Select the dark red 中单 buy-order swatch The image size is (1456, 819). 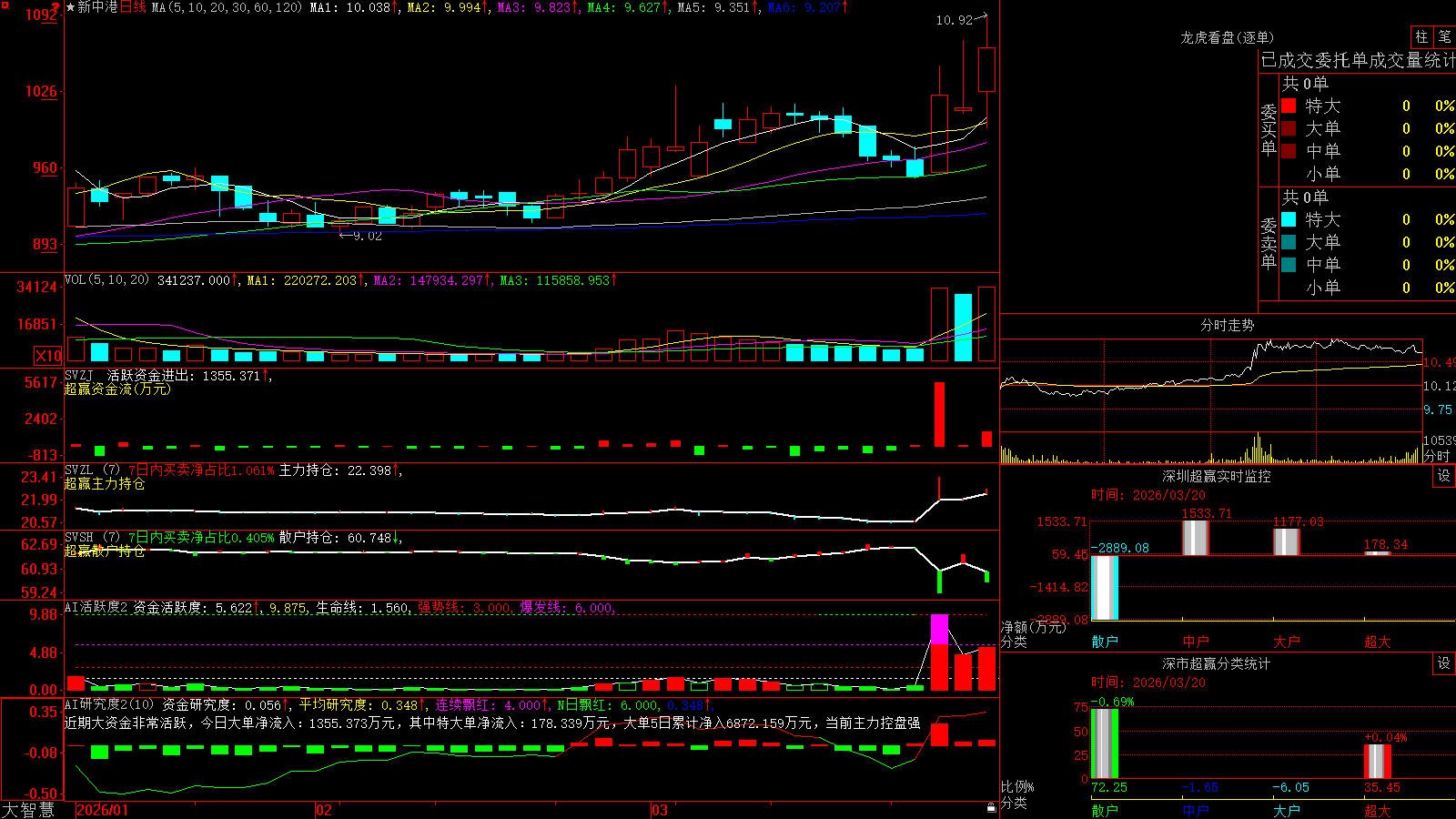[1289, 151]
